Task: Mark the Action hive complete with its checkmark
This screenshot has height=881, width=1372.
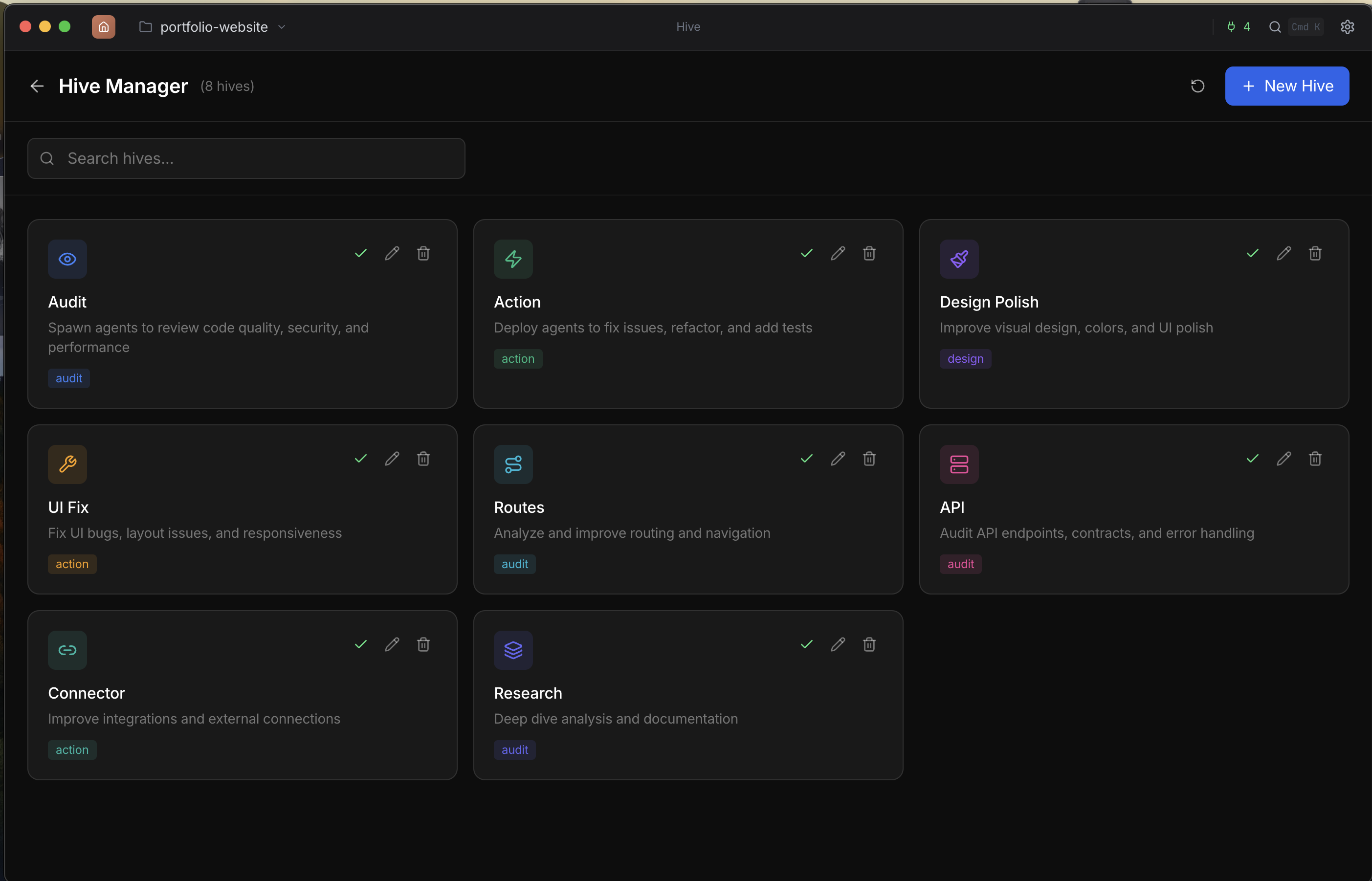Action: 806,253
